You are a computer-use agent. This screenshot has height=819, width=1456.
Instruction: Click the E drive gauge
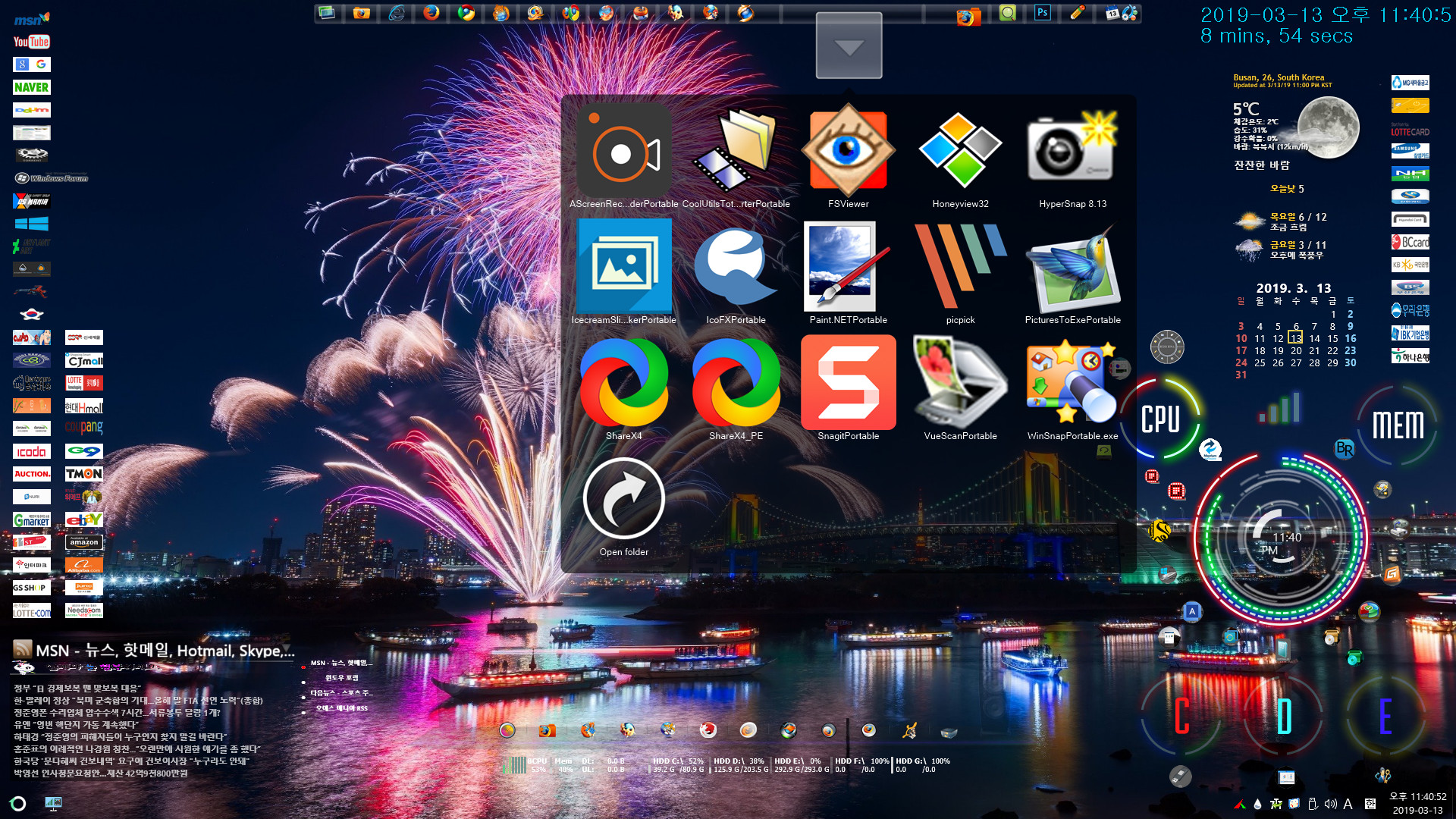click(1385, 716)
